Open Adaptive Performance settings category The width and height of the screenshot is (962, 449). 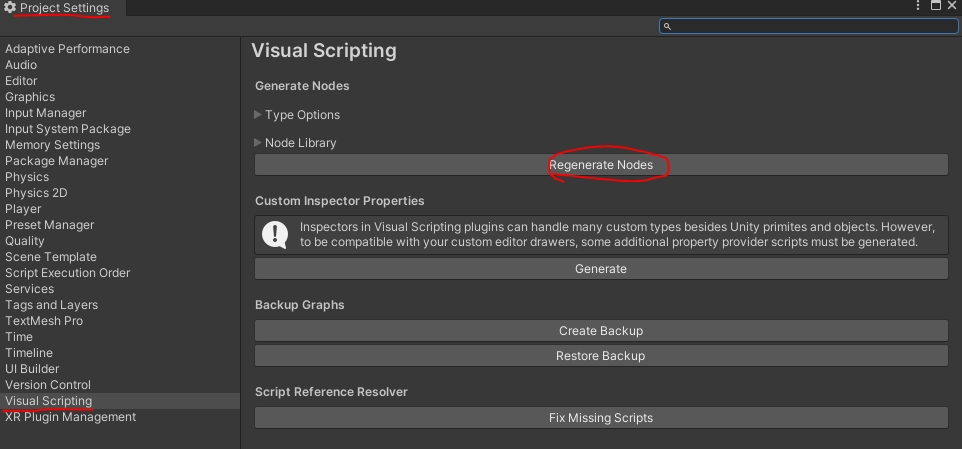(67, 49)
